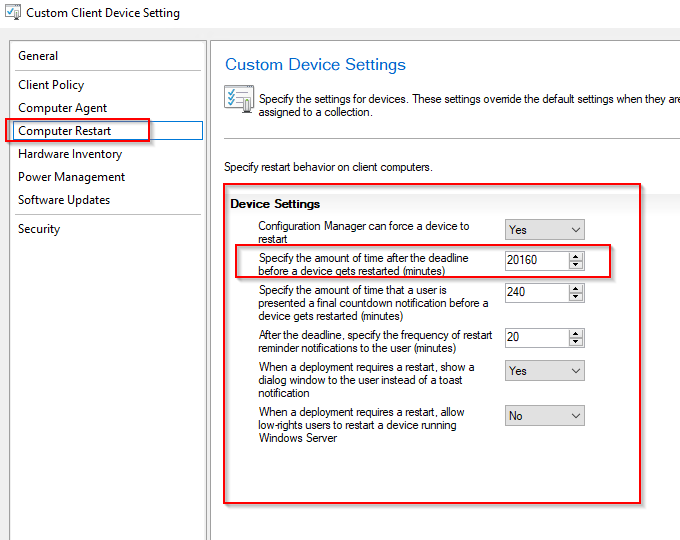Increase the final countdown value of 240
The image size is (680, 540).
pyautogui.click(x=576, y=288)
